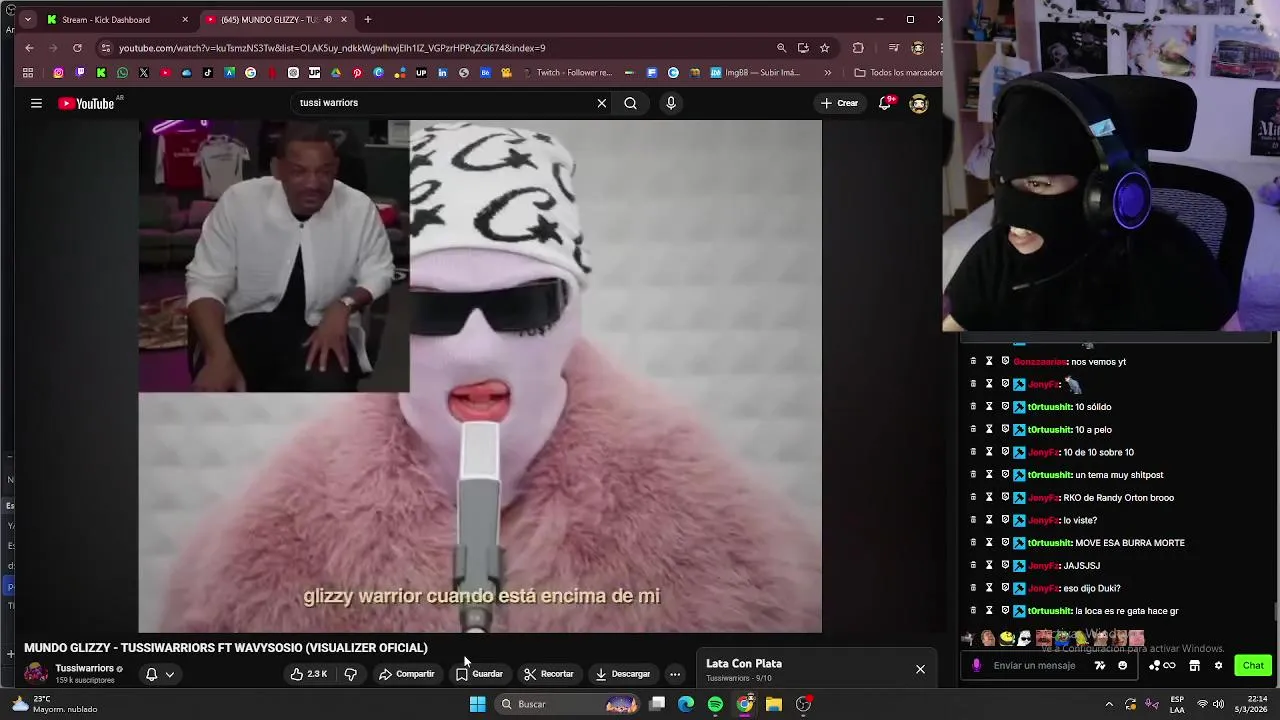Show hidden system tray icons chevron
The image size is (1280, 720).
coord(1109,704)
